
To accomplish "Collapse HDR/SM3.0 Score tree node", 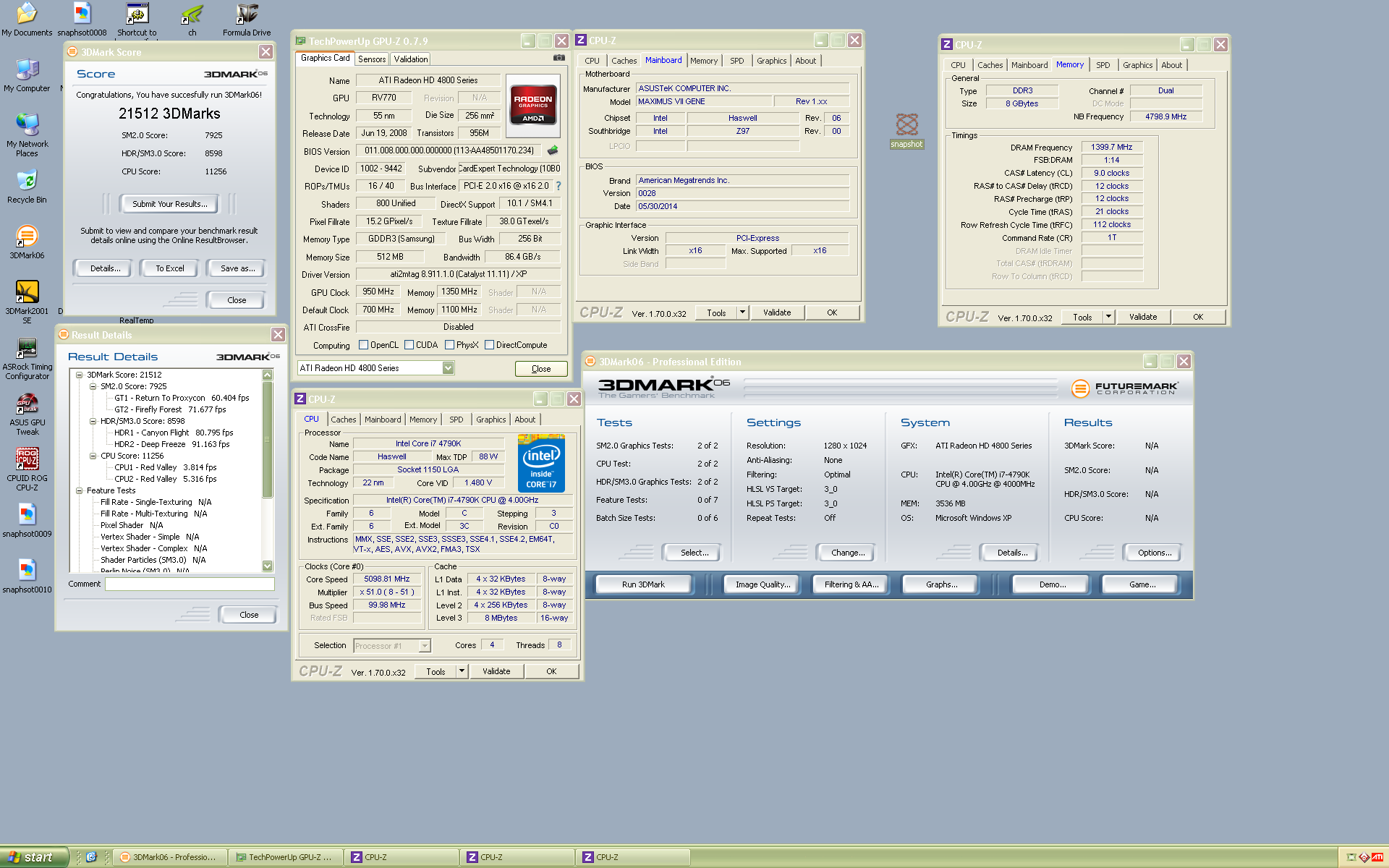I will [x=93, y=421].
